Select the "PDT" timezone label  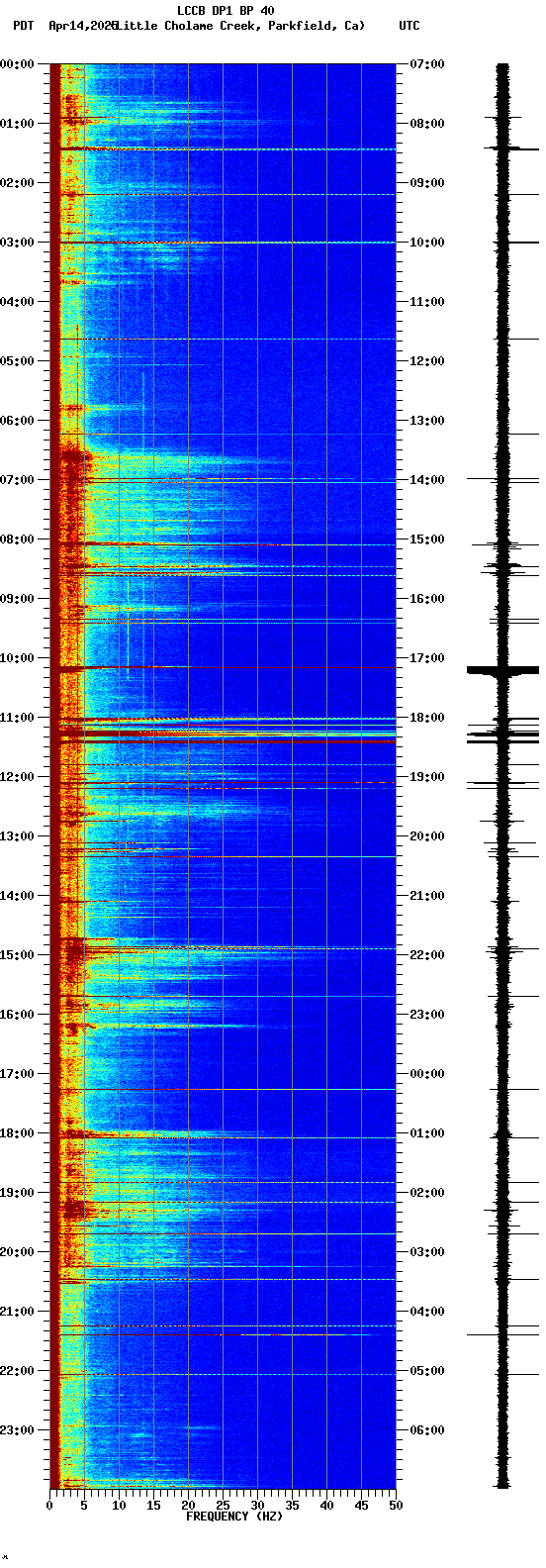click(23, 26)
